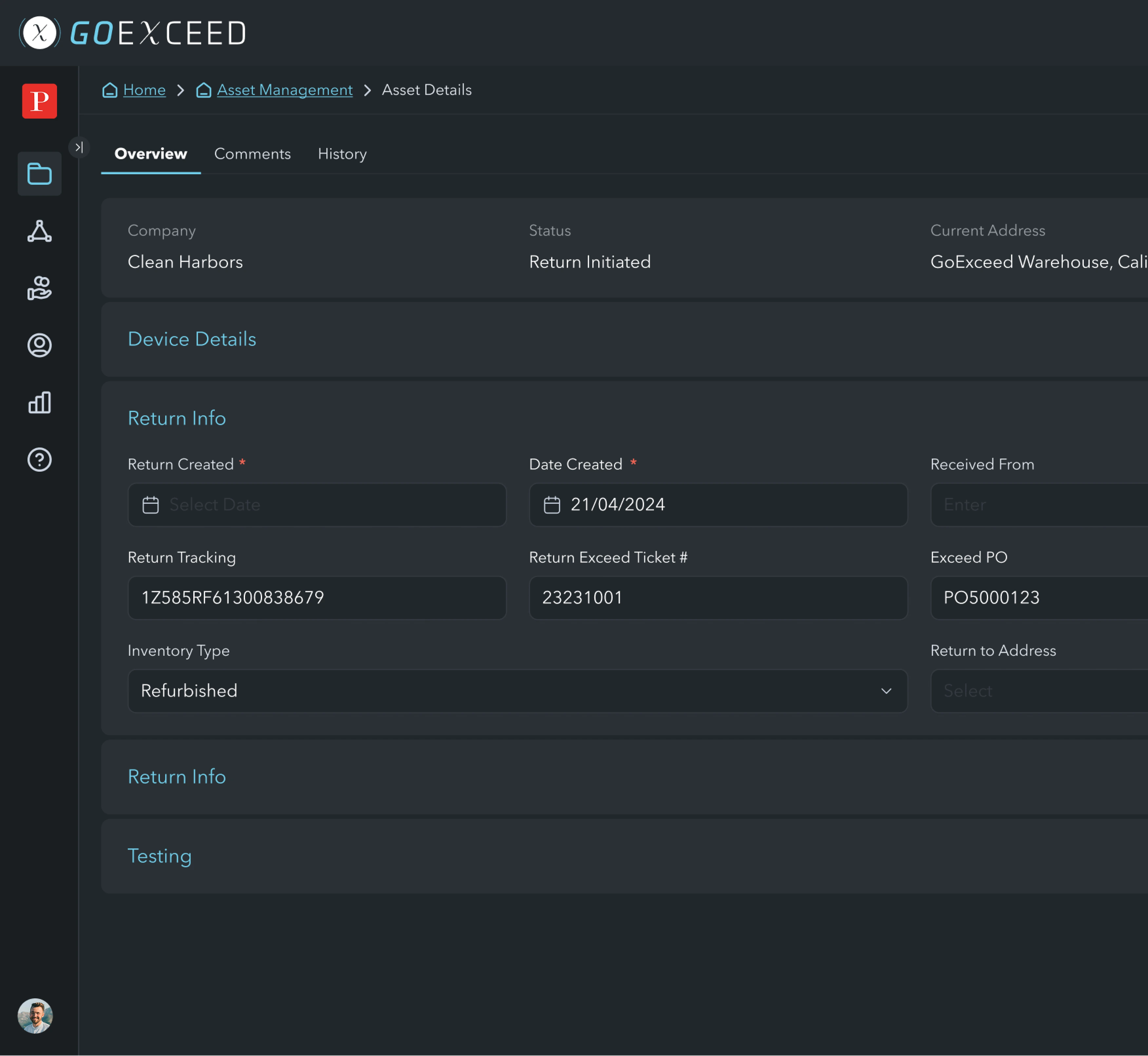
Task: Click the Return Tracking number field
Action: (x=317, y=598)
